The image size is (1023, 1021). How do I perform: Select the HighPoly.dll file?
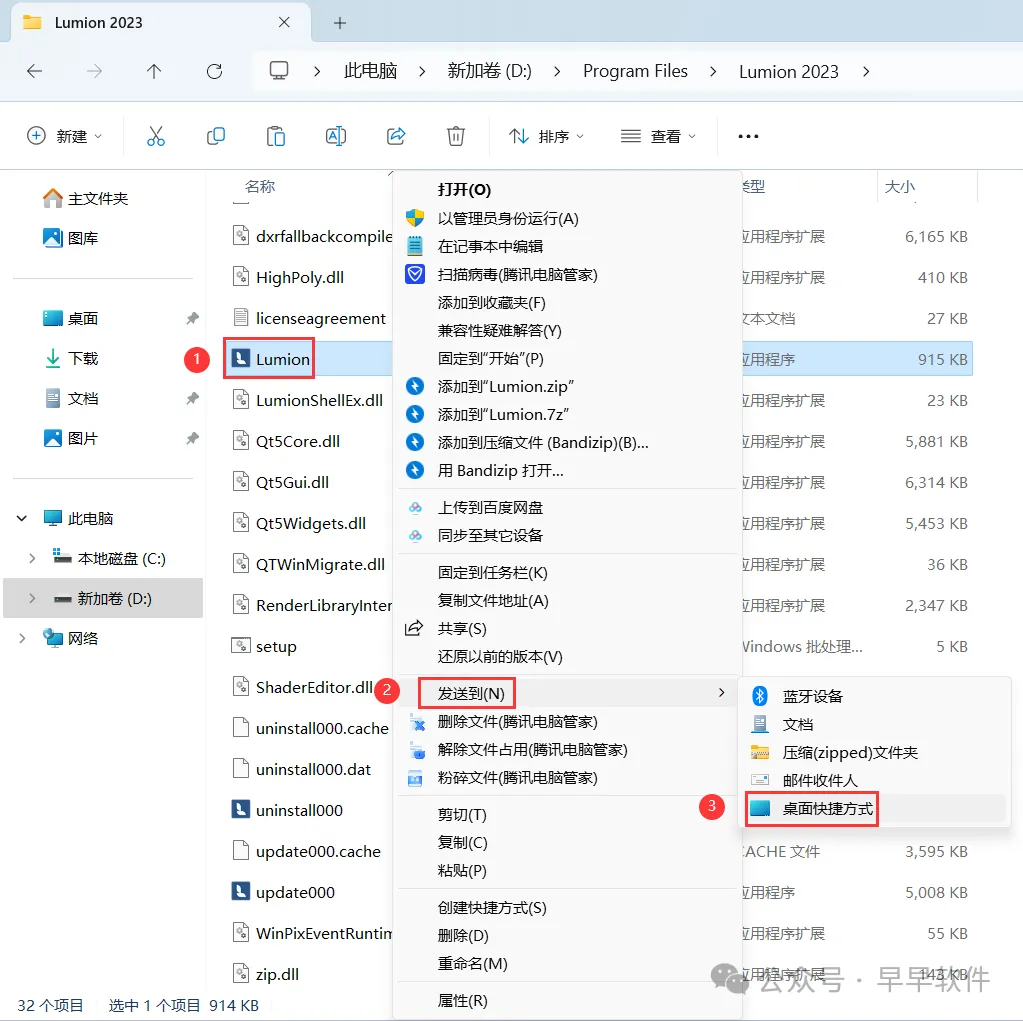pos(288,277)
